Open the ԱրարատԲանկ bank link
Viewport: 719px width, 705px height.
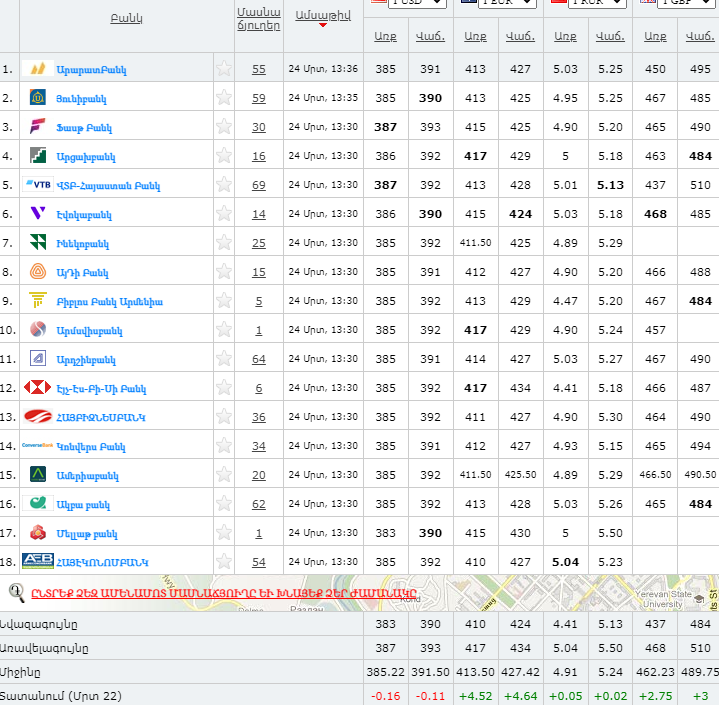point(91,70)
